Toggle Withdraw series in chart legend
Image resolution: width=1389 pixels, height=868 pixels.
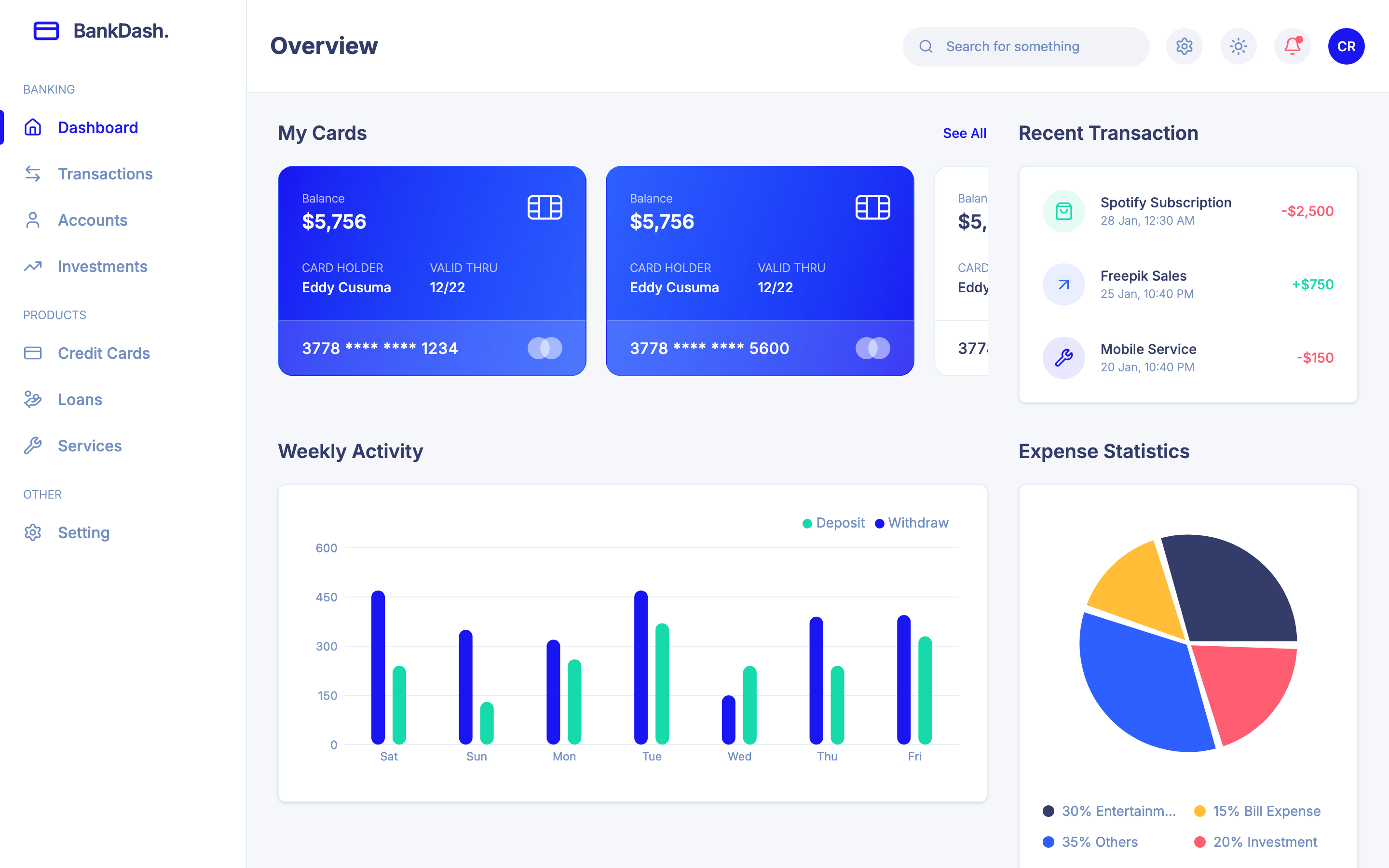912,523
